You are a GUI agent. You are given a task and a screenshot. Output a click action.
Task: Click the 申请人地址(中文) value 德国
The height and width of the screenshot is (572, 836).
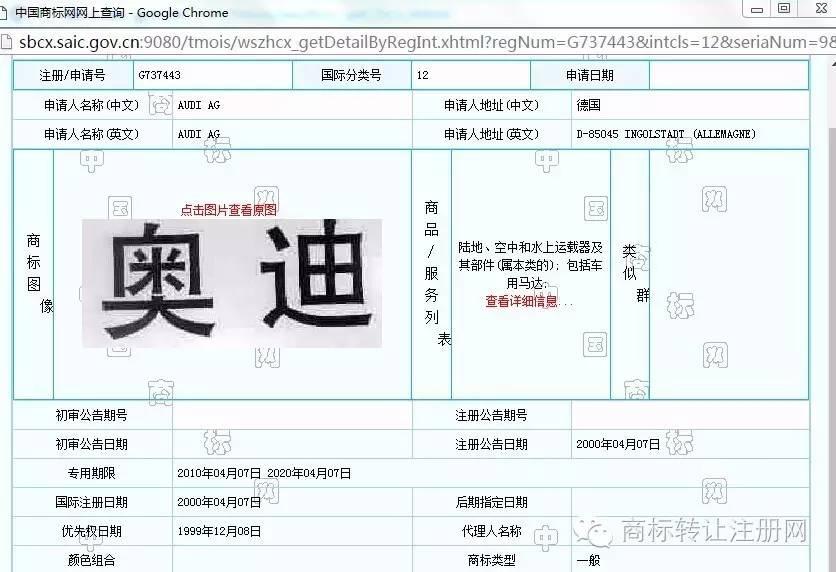[588, 105]
